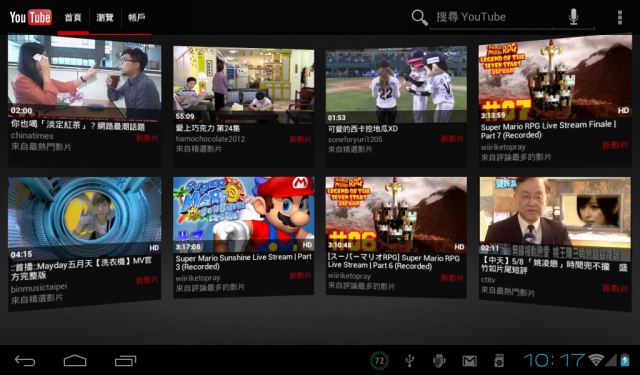Tap the USB connection status icon
640x375 pixels.
coord(409,361)
